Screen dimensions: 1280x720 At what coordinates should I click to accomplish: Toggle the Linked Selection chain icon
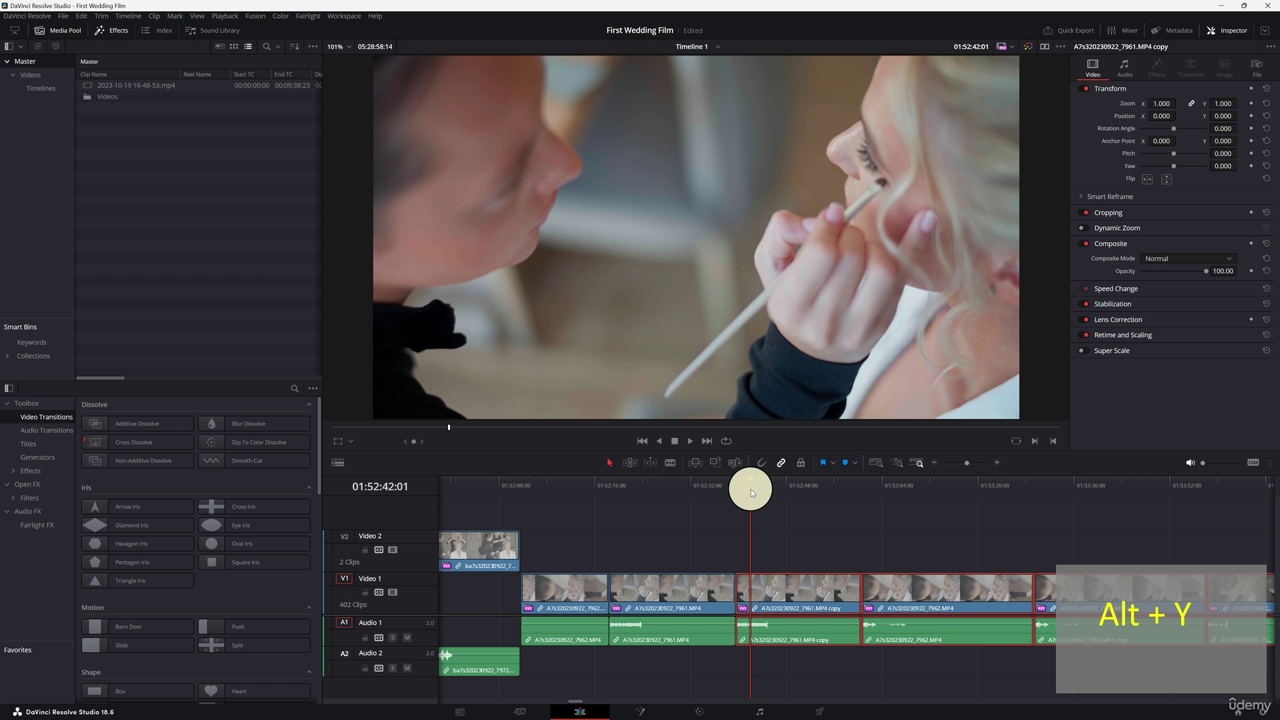click(781, 463)
